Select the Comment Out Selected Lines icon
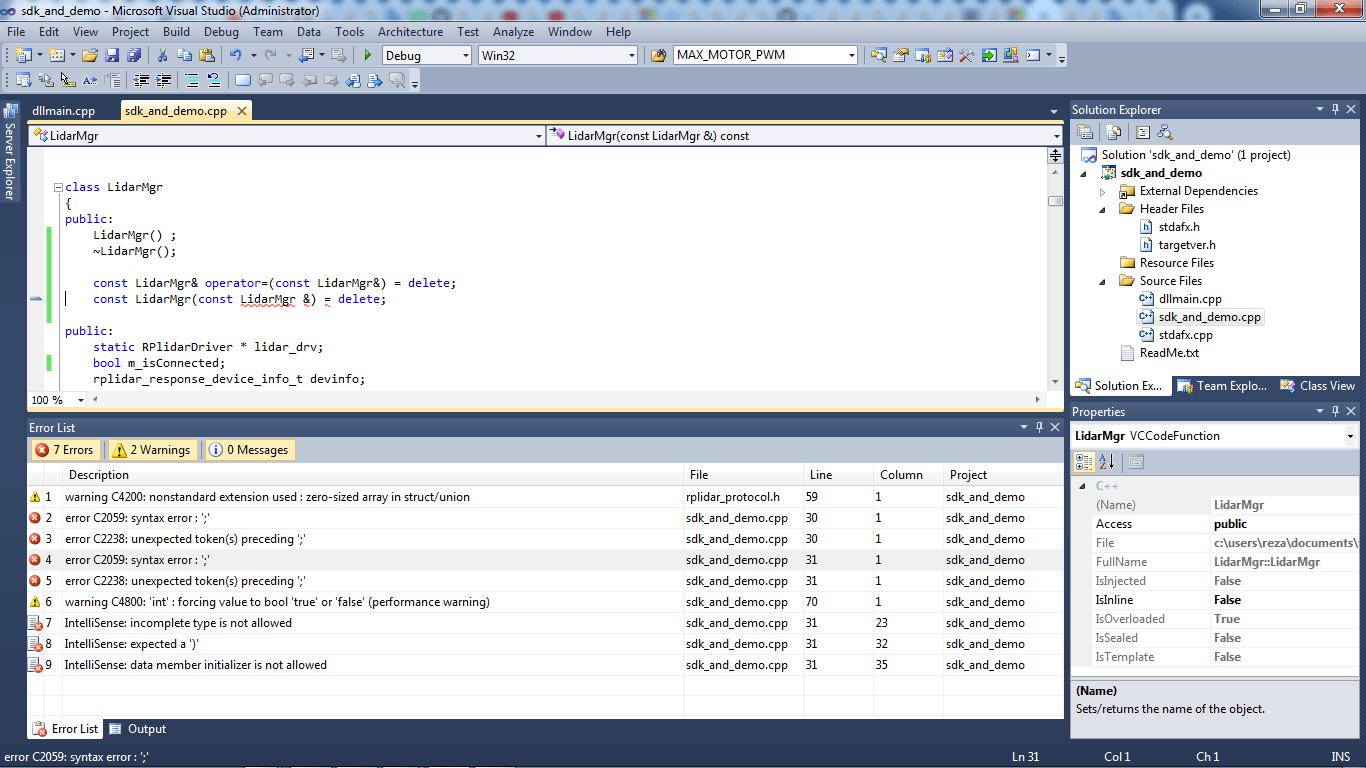This screenshot has height=768, width=1366. tap(192, 79)
